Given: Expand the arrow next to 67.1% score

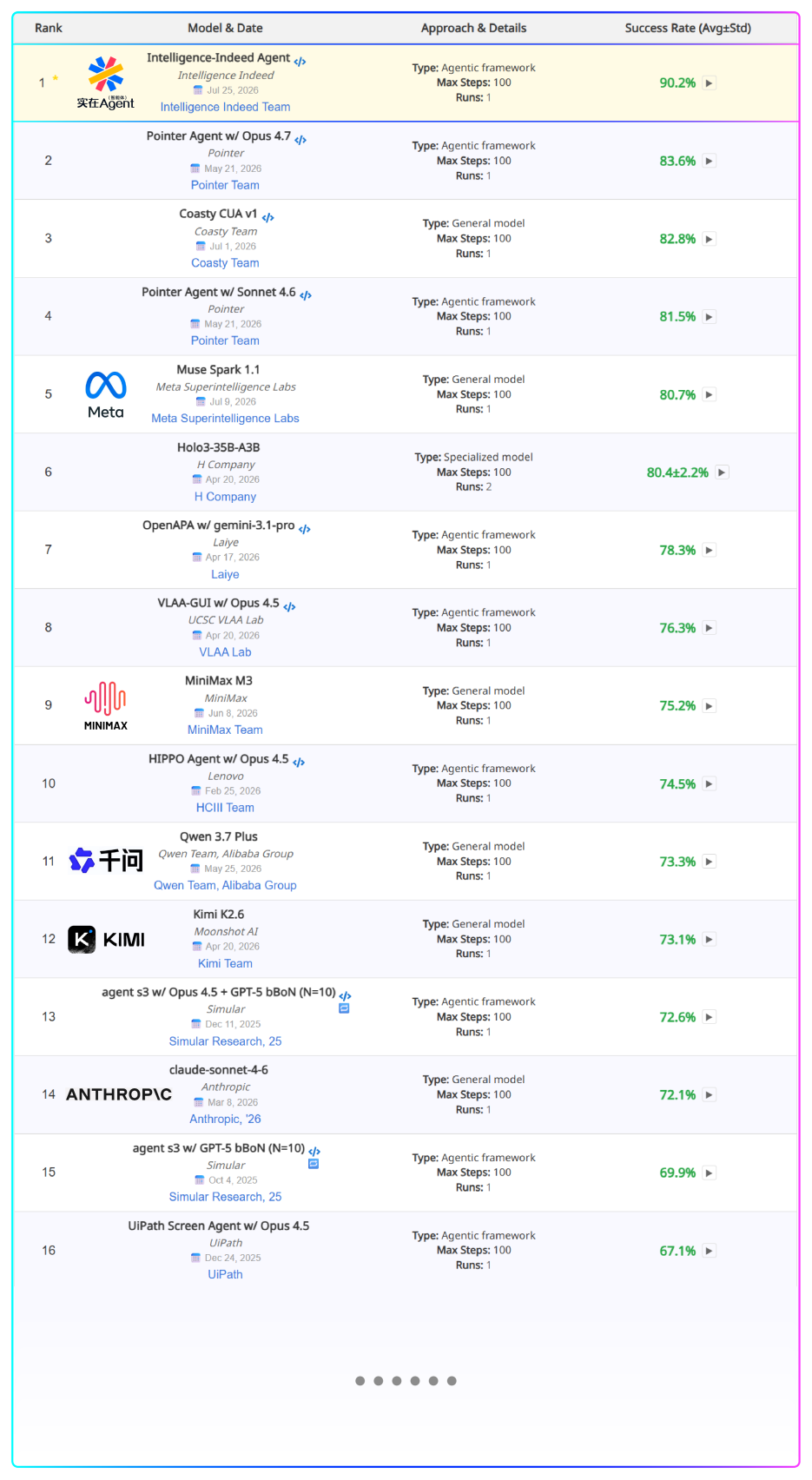Looking at the screenshot, I should [x=710, y=1251].
